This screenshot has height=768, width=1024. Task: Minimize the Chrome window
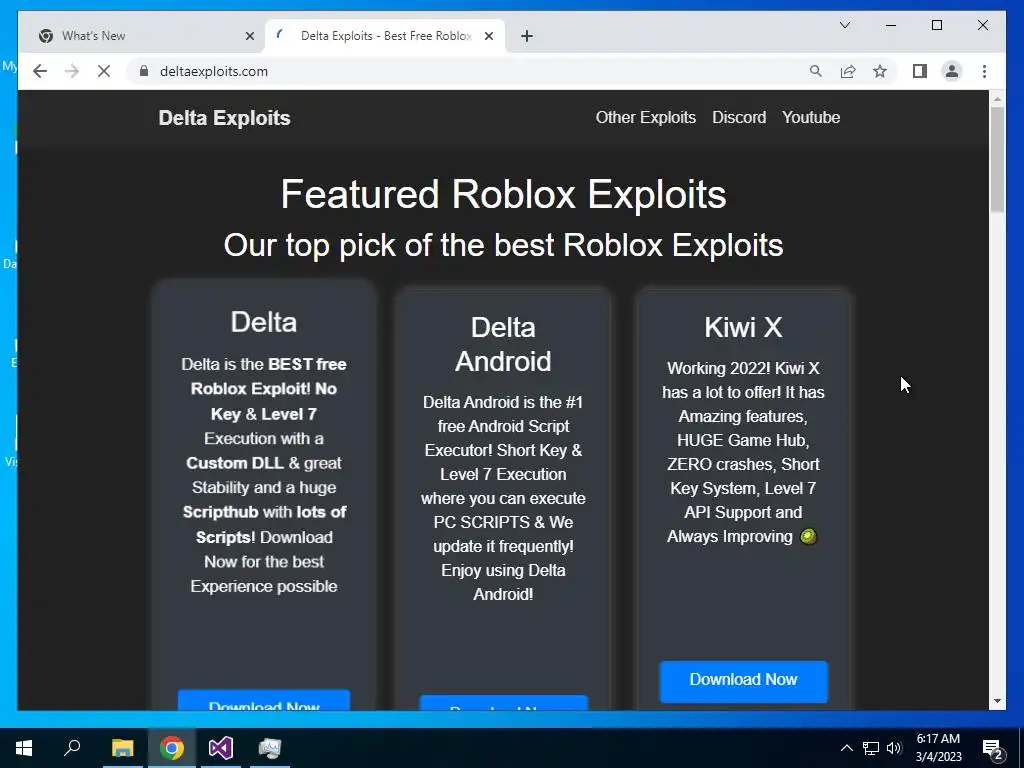[x=891, y=25]
